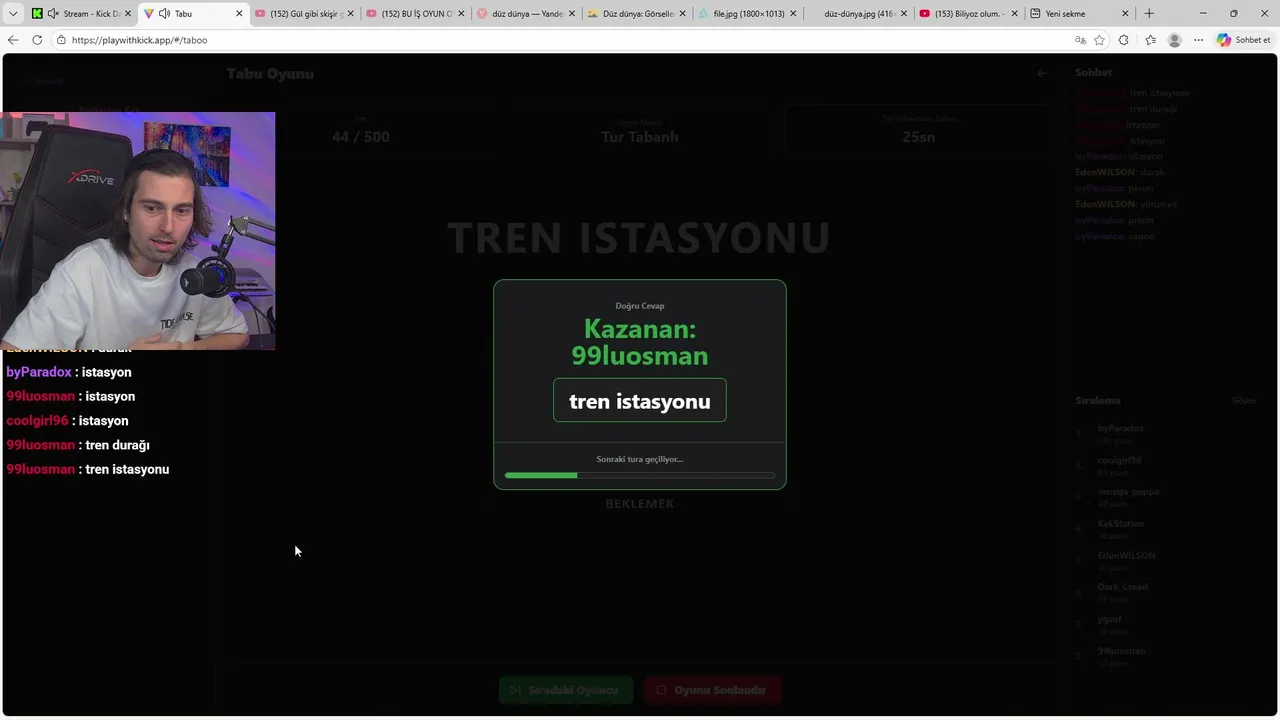The width and height of the screenshot is (1280, 720).
Task: Click byParadox : istasyon chat message
Action: click(69, 372)
